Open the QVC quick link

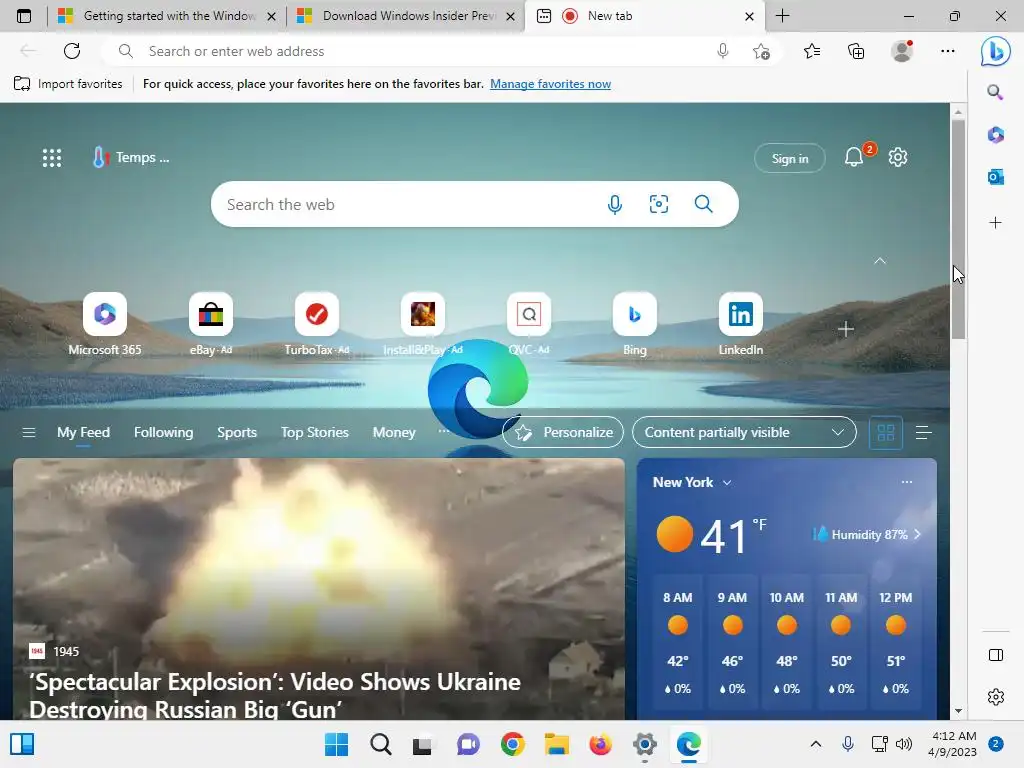(529, 324)
